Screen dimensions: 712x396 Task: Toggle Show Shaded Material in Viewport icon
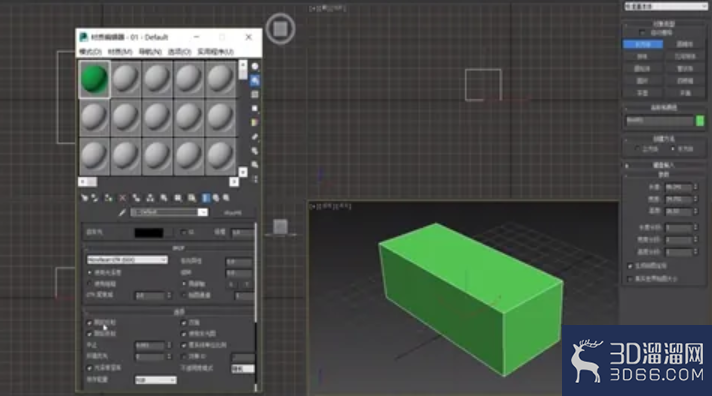[x=192, y=198]
